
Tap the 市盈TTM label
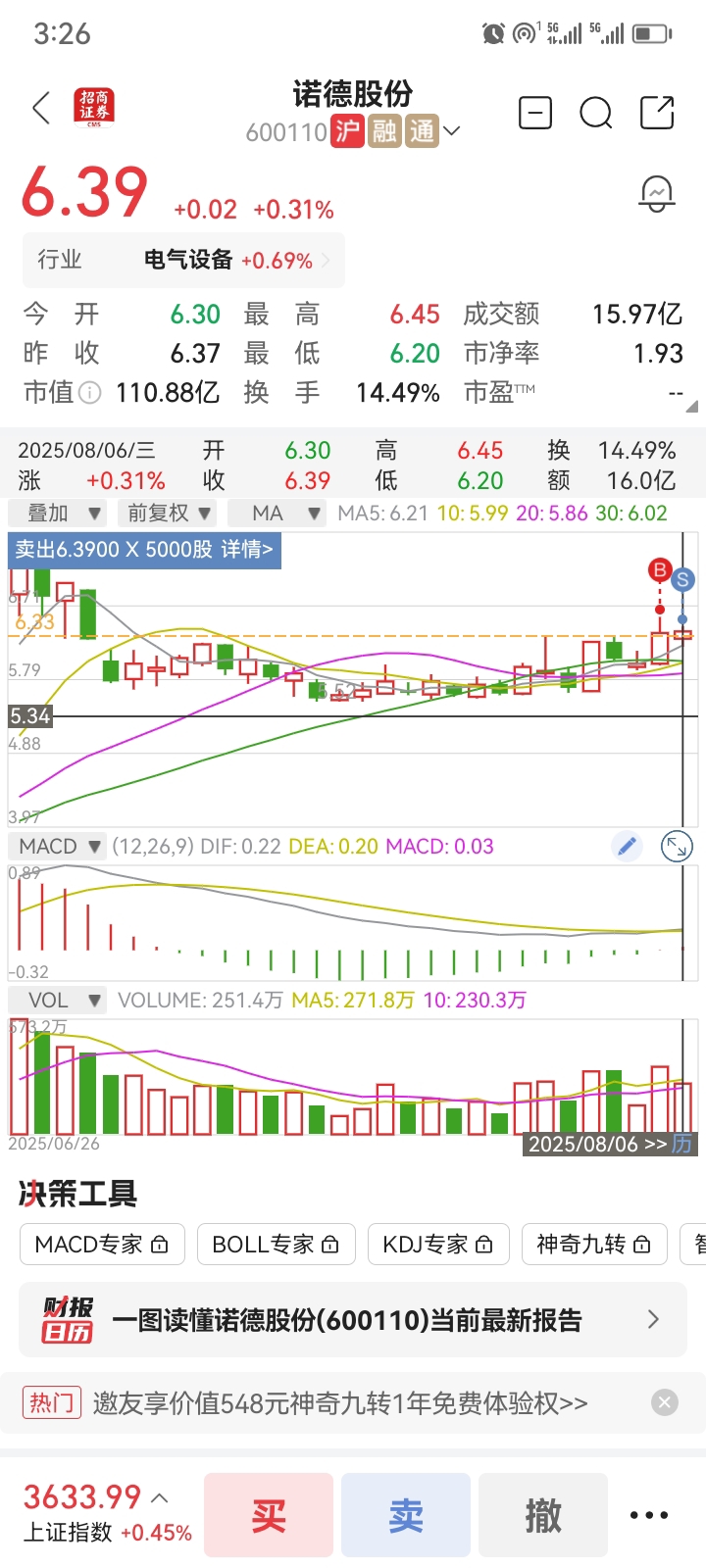click(500, 393)
